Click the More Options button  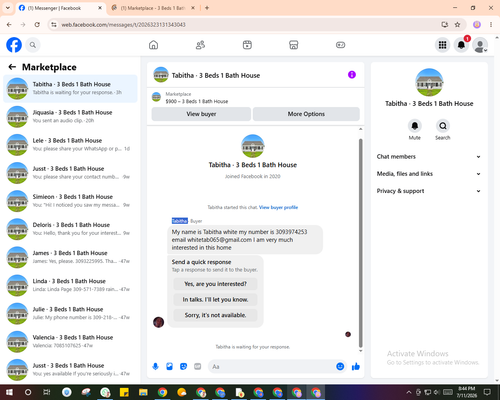[x=306, y=114]
